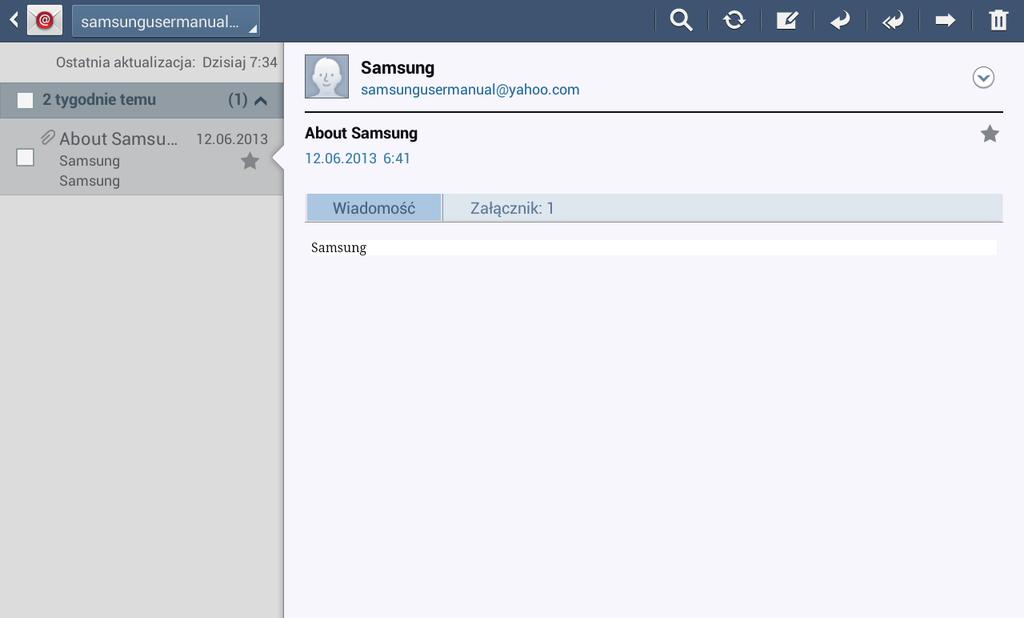This screenshot has height=618, width=1024.
Task: Check the '2 tygodnie temu' group checkbox
Action: click(x=25, y=100)
